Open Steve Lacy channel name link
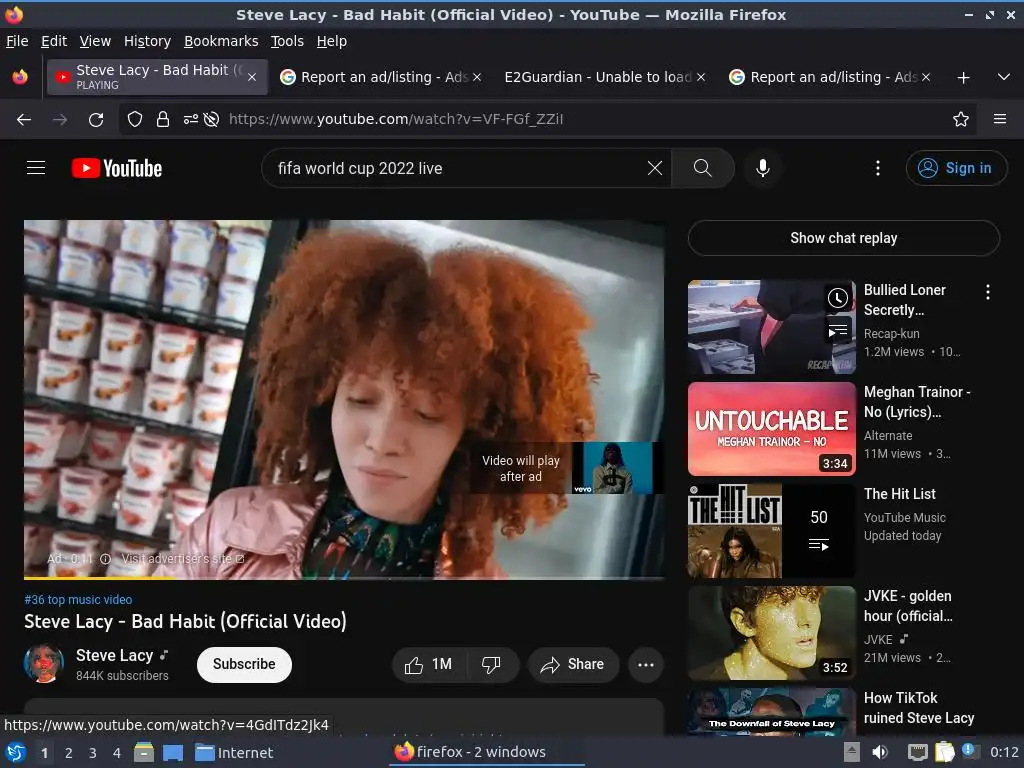 (x=114, y=655)
